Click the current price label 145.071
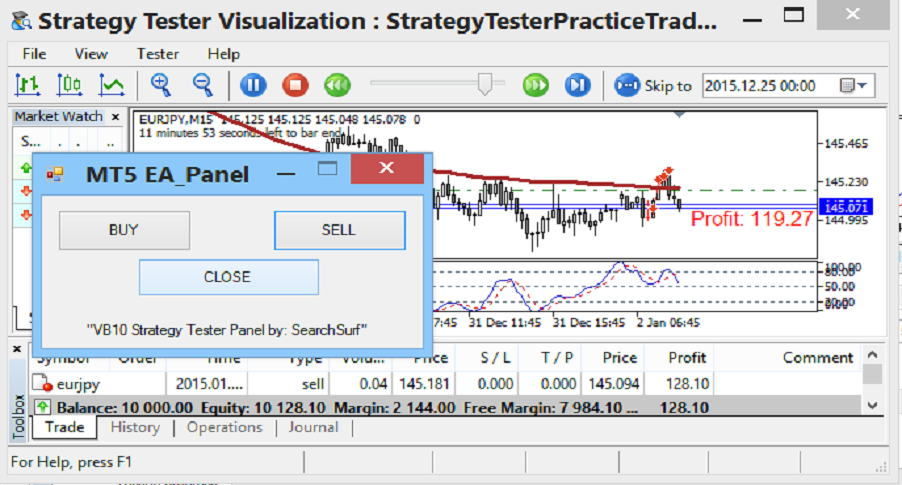The image size is (902, 485). pyautogui.click(x=846, y=207)
